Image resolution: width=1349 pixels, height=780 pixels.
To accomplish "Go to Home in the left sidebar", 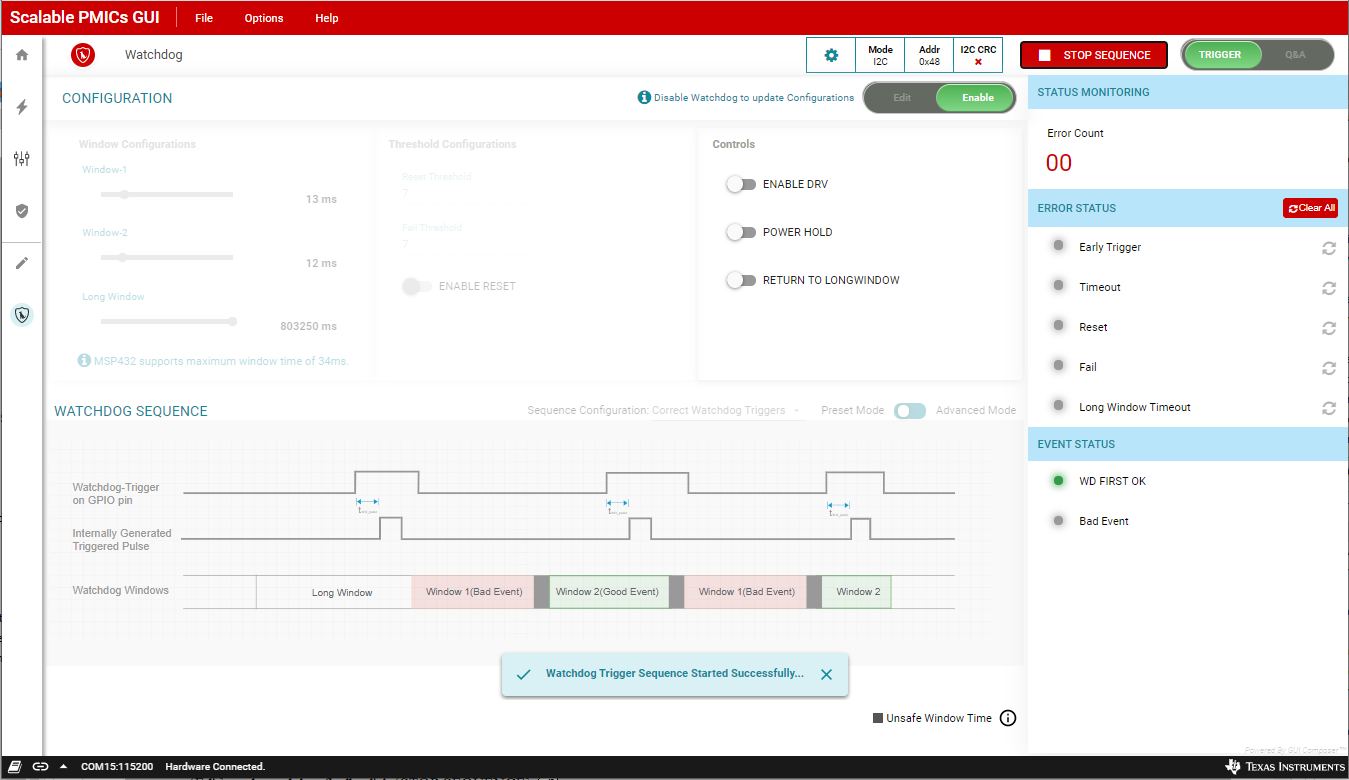I will coord(22,55).
